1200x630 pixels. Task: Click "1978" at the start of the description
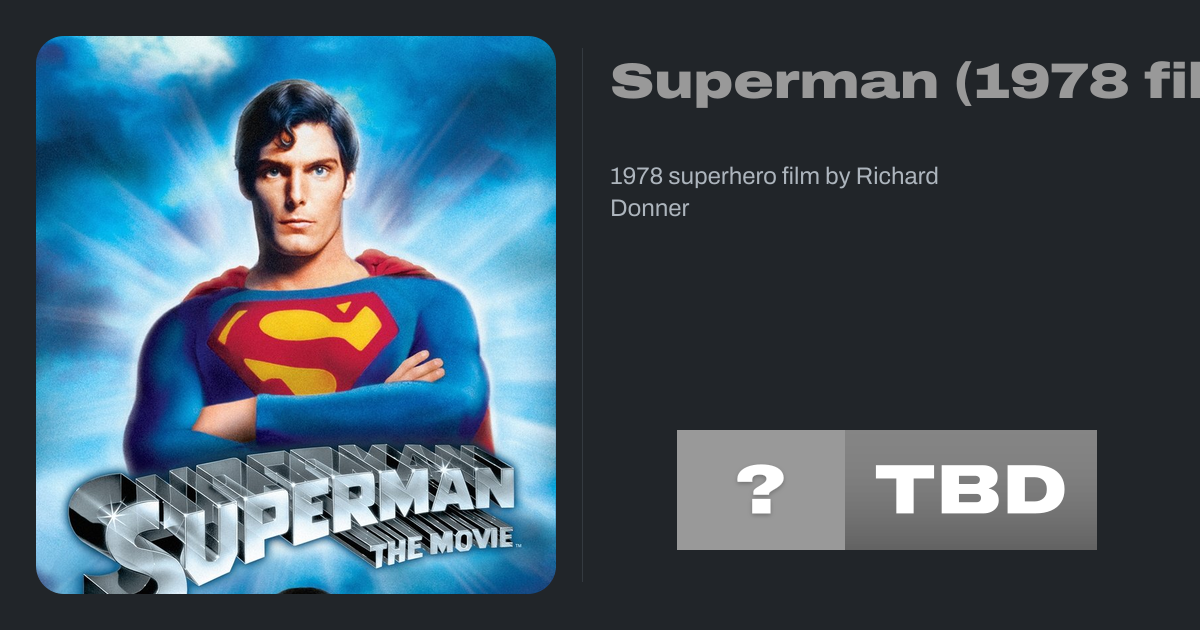pyautogui.click(x=636, y=177)
